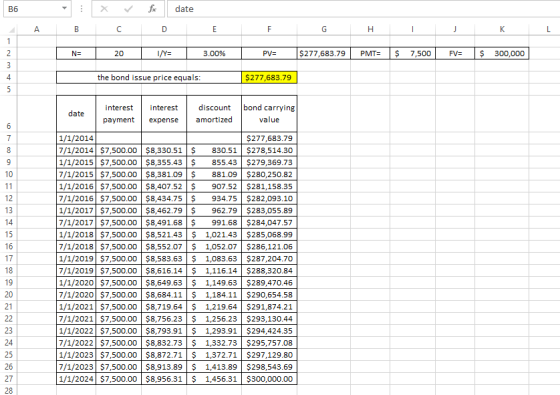This screenshot has height=395, width=560.
Task: Click the 'date' header cell
Action: pyautogui.click(x=76, y=114)
